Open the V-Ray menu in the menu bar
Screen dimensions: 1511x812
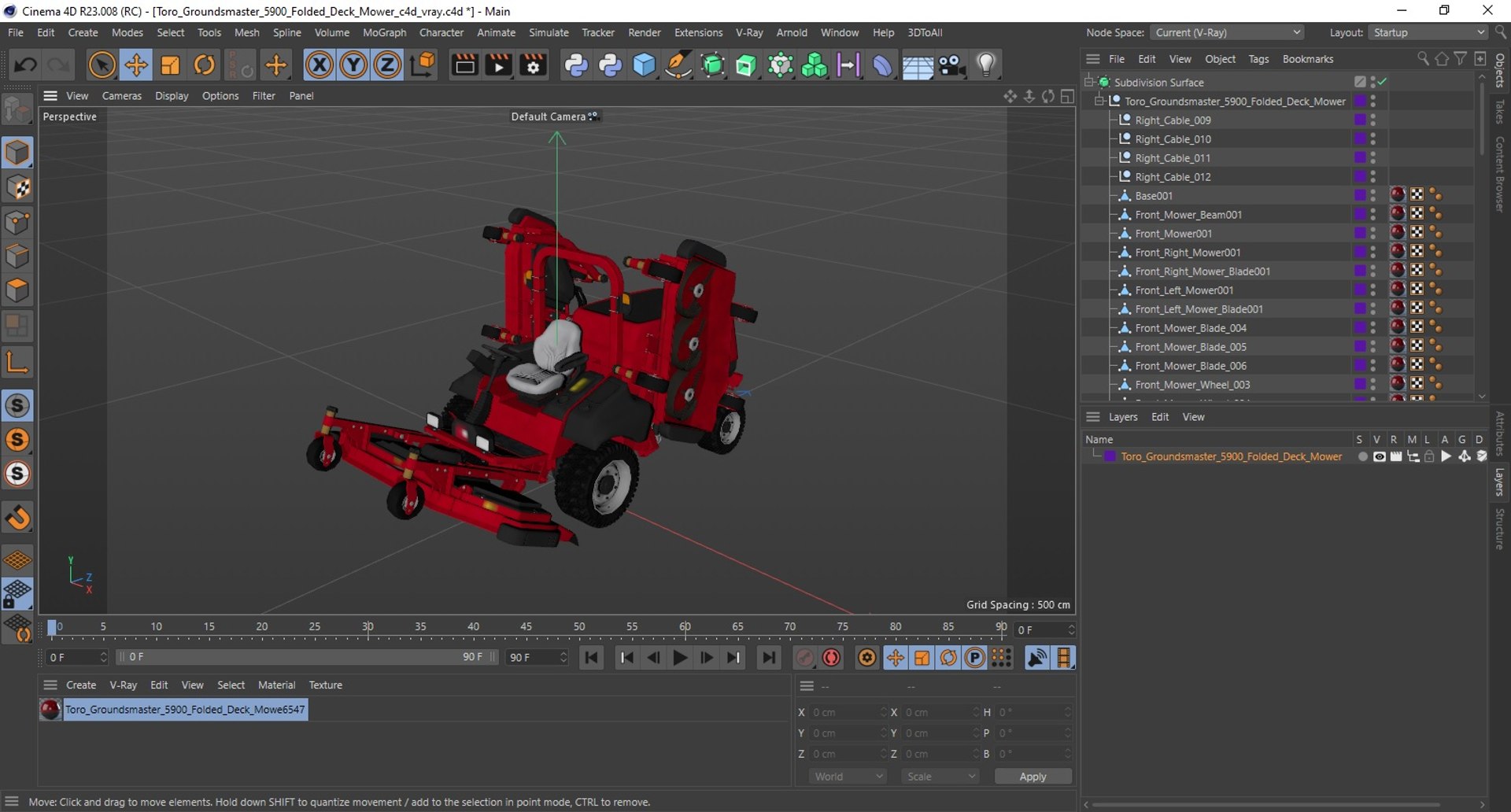(x=749, y=32)
